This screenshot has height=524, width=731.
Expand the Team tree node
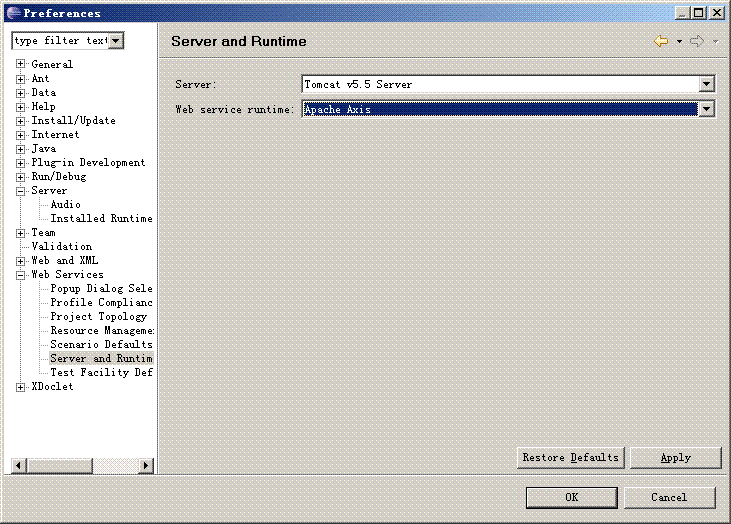(20, 233)
